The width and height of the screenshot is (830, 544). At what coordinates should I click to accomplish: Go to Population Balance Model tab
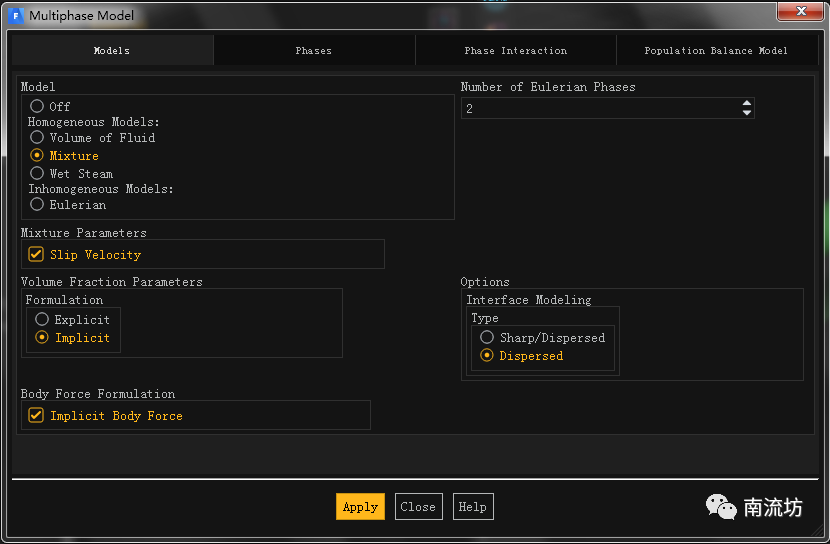[x=716, y=50]
